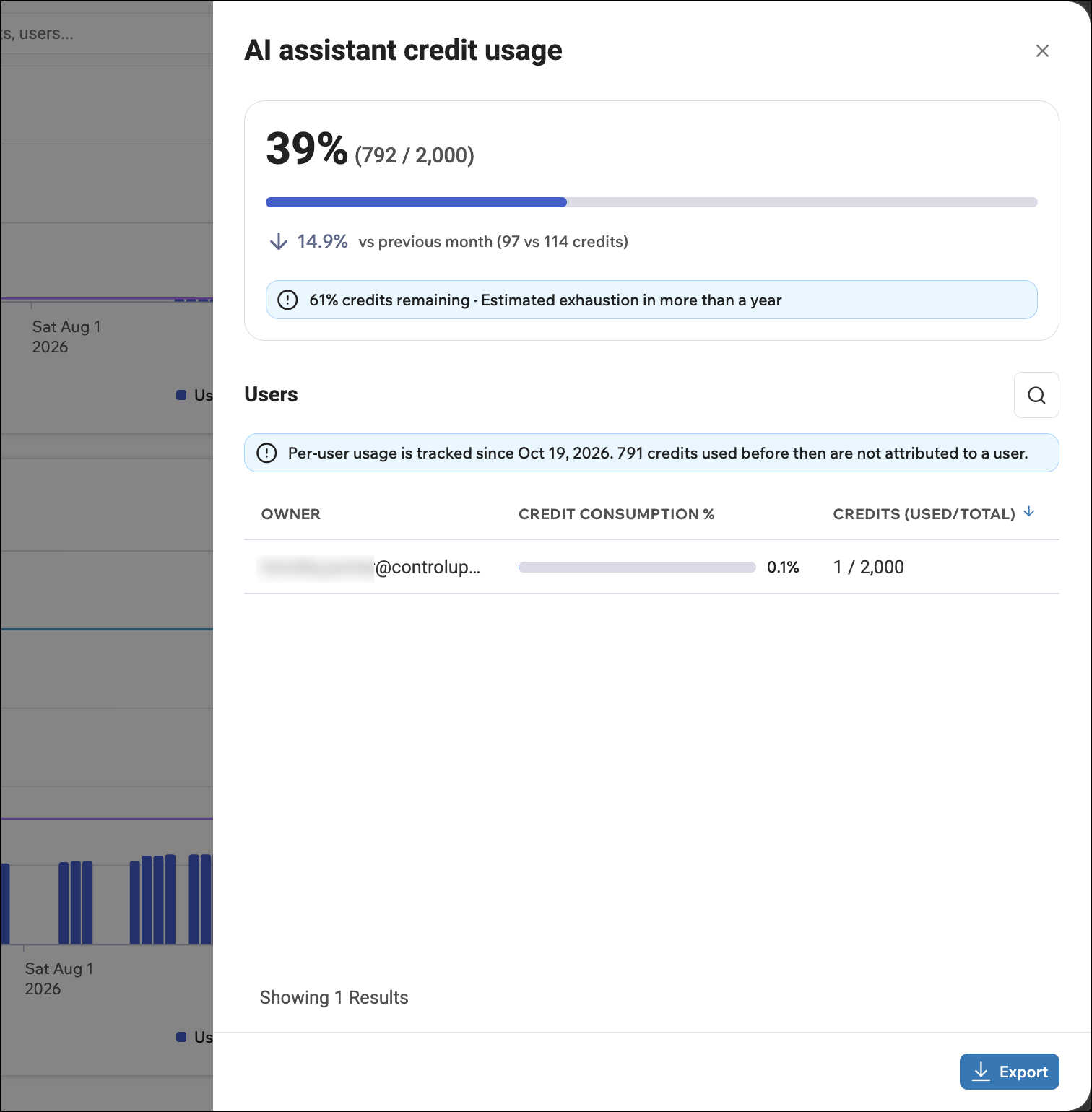Select the @controlup owner row email
Screen dimensions: 1092x1112
tap(370, 567)
